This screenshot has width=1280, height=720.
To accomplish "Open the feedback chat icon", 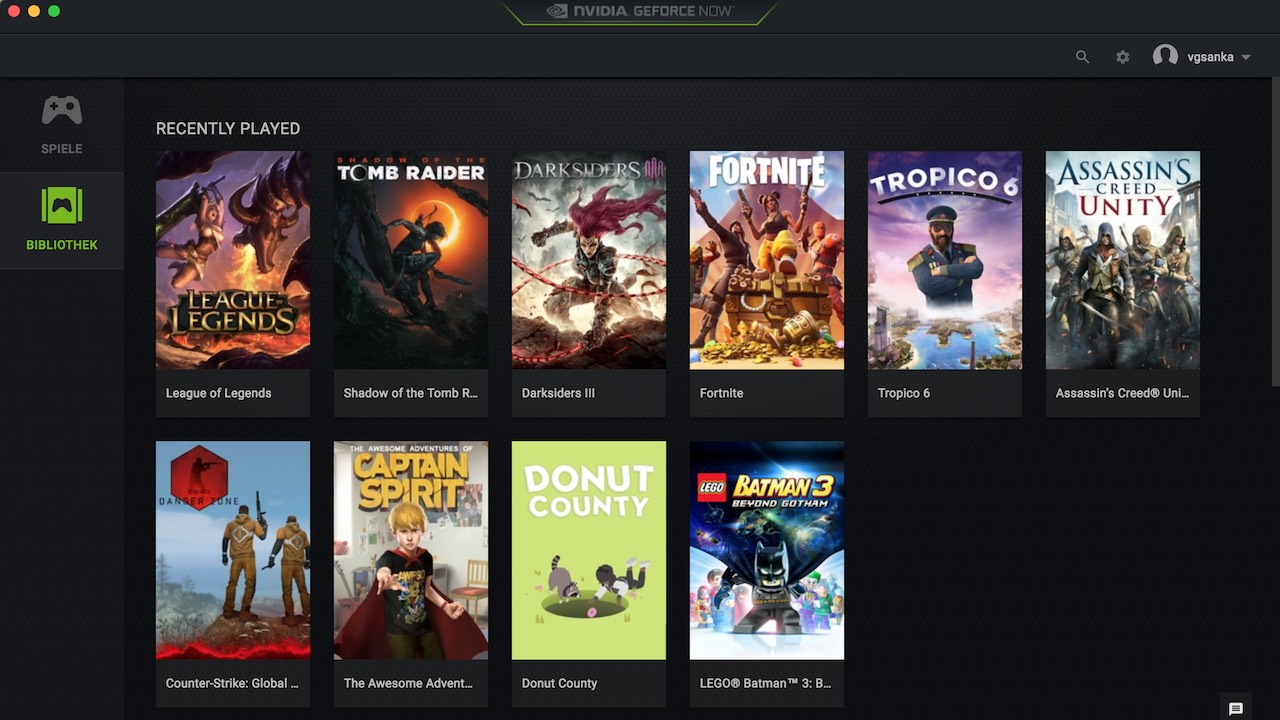I will [1236, 709].
